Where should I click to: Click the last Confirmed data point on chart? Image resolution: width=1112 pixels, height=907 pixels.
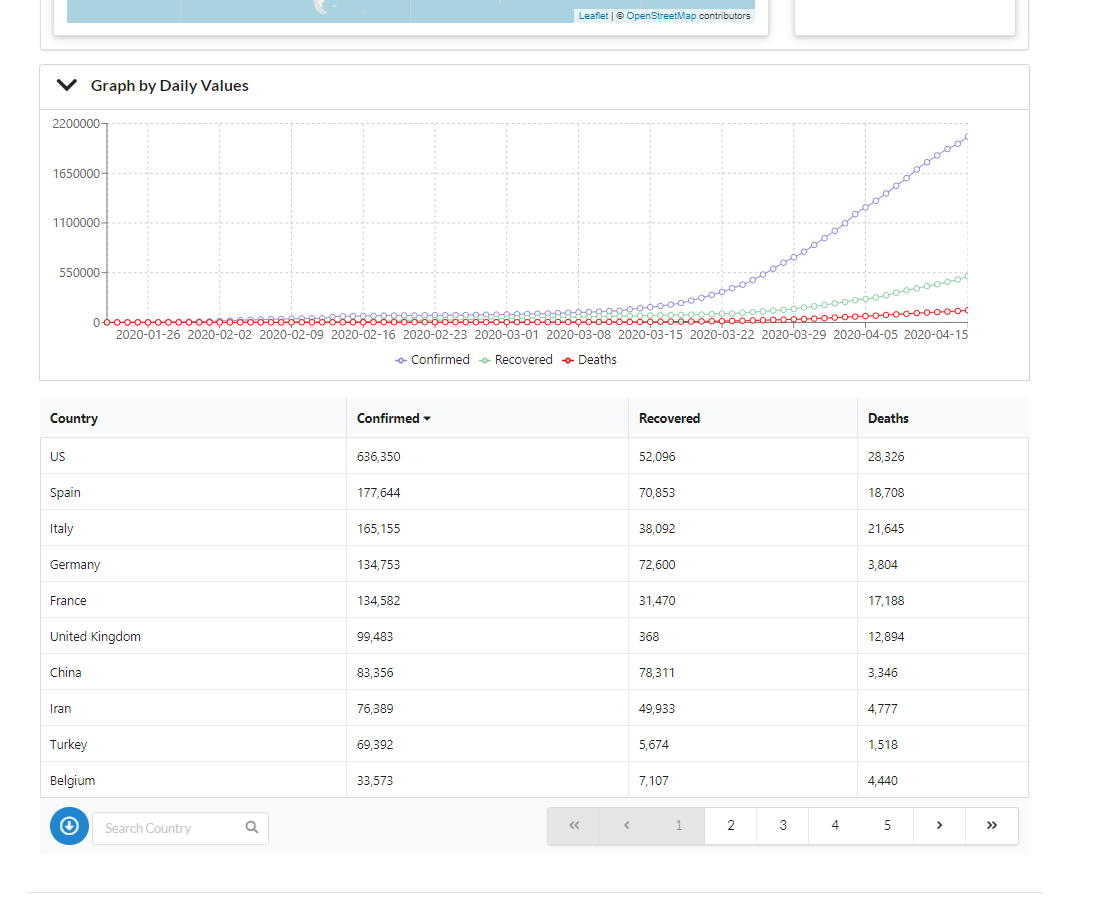[967, 137]
